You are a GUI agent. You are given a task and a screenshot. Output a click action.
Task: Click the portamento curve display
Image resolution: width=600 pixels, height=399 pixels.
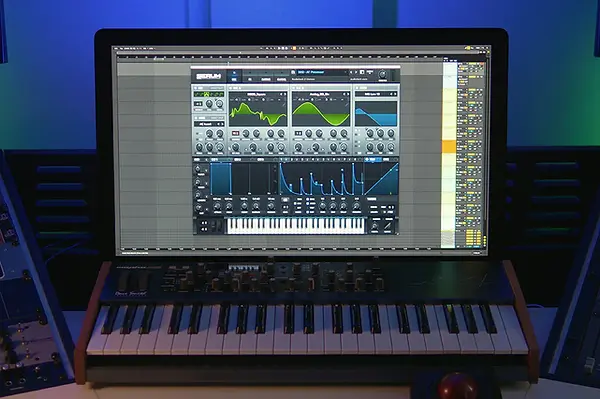coord(388,226)
